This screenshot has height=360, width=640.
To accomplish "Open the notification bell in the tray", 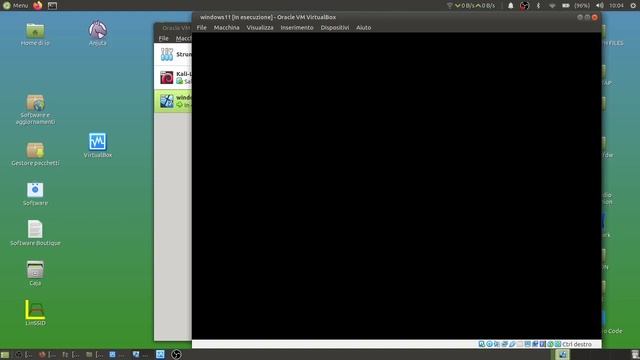I will [511, 6].
